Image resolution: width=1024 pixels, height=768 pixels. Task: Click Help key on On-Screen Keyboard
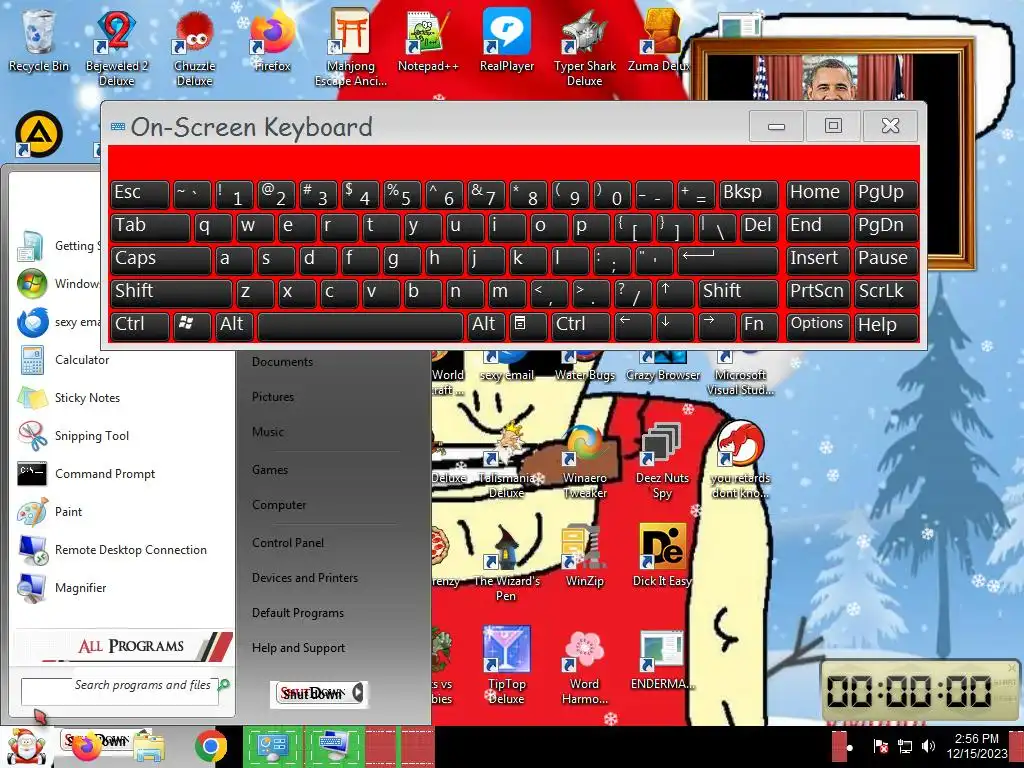(886, 325)
